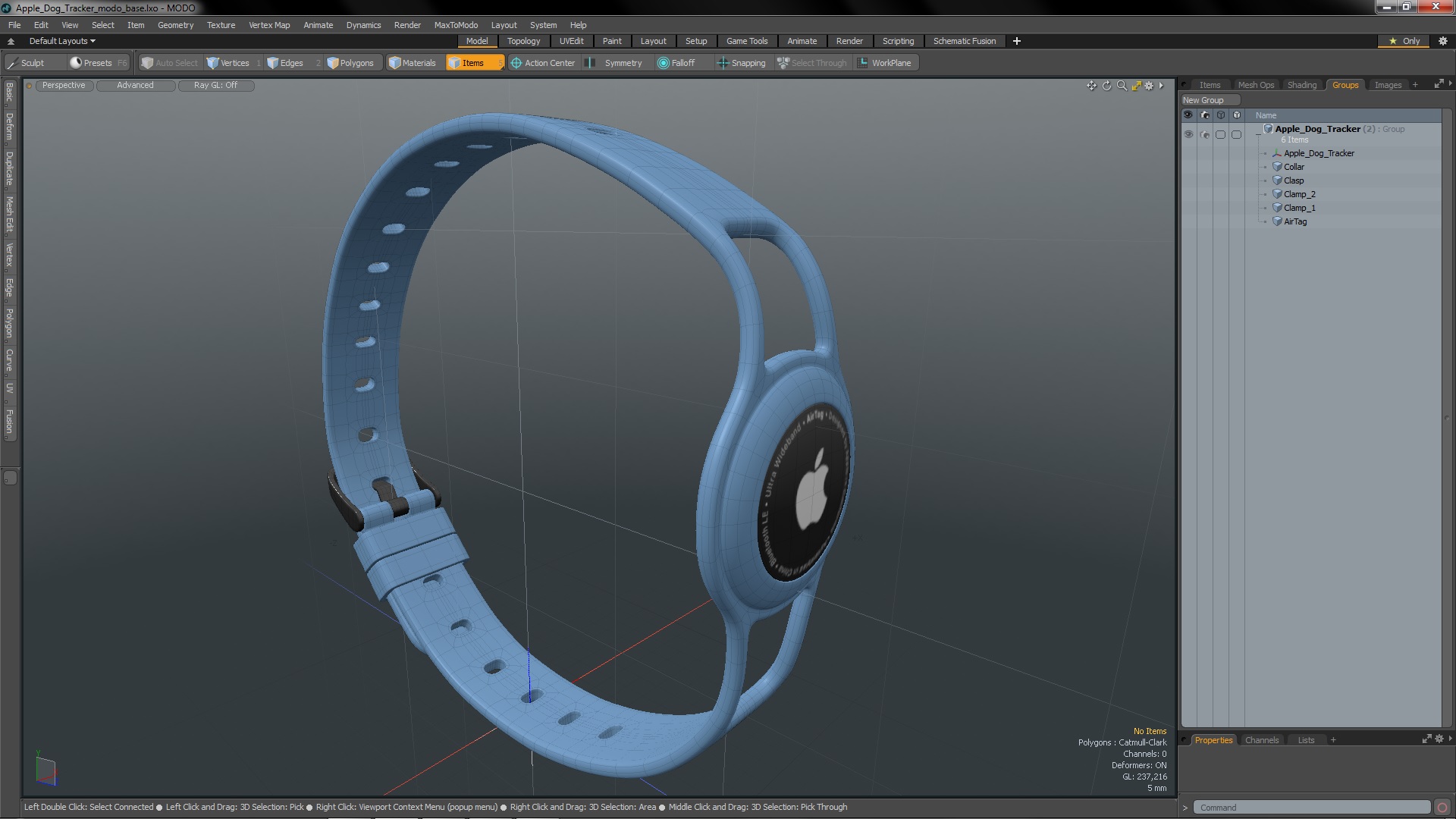Viewport: 1456px width, 819px height.
Task: Switch to the Mesh Ops panel tab
Action: [x=1256, y=85]
